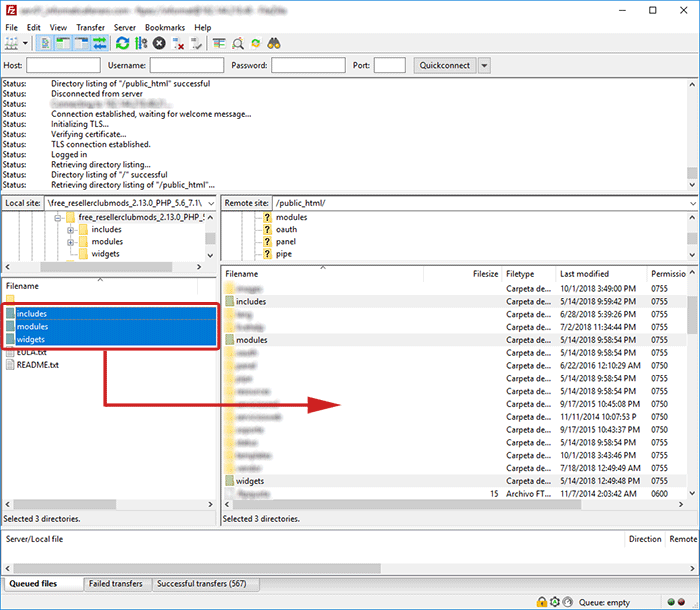
Task: Switch to the Failed transfers tab
Action: (x=116, y=584)
